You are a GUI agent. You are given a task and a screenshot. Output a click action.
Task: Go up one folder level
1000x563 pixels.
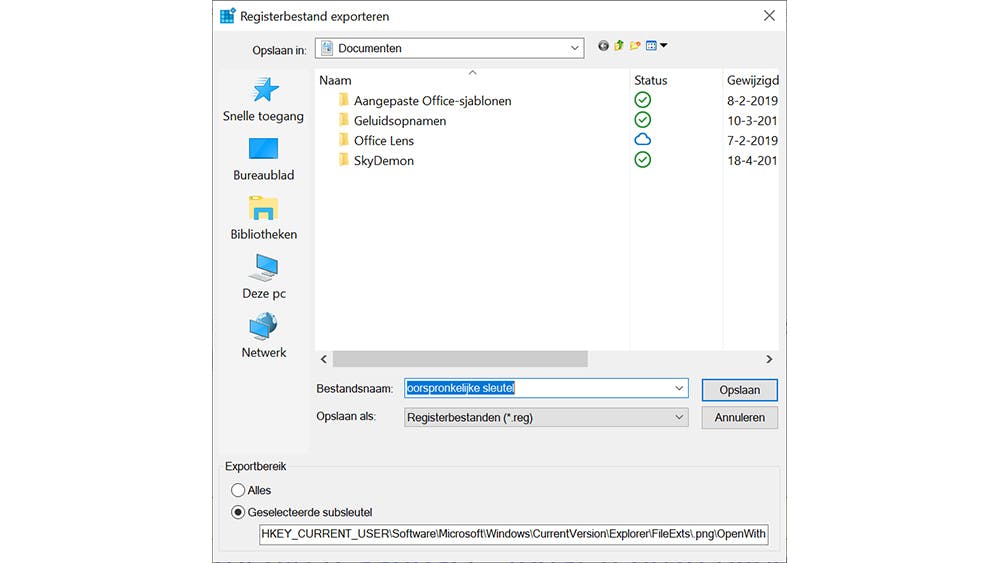[619, 45]
